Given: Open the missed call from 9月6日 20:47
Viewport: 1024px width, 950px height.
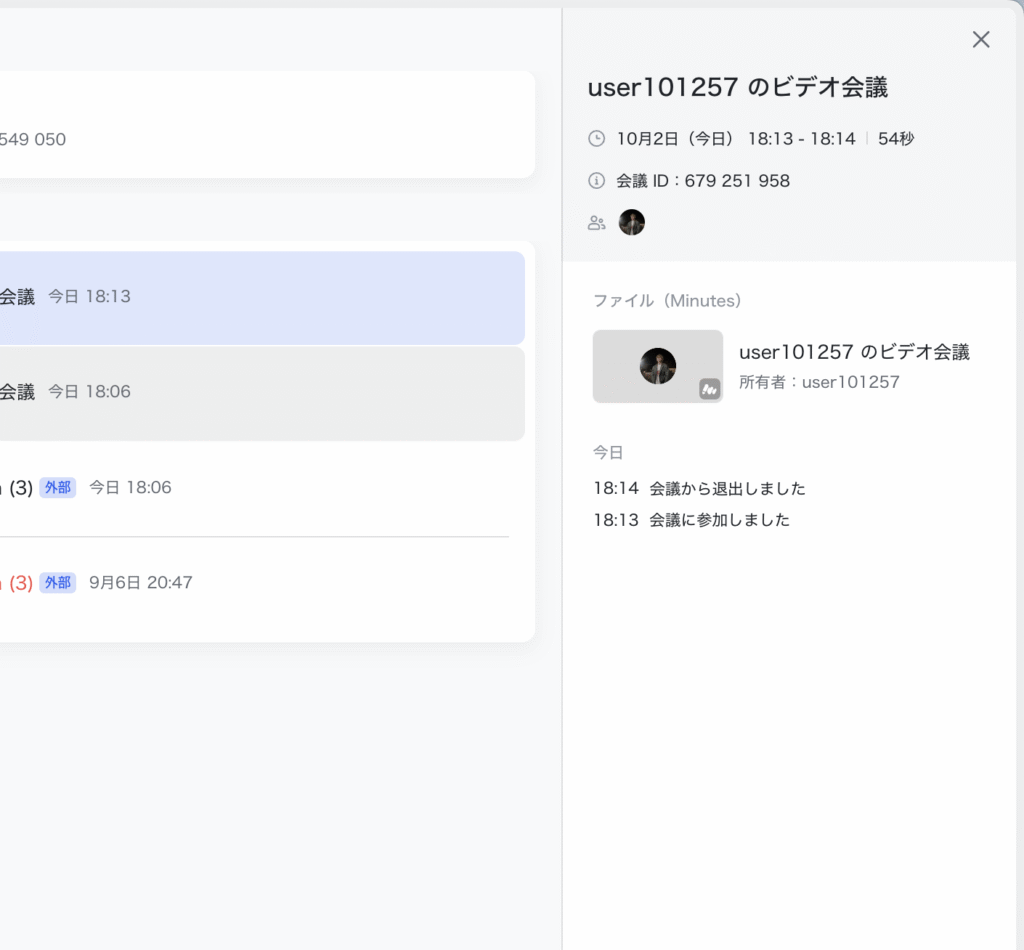Looking at the screenshot, I should (x=260, y=583).
